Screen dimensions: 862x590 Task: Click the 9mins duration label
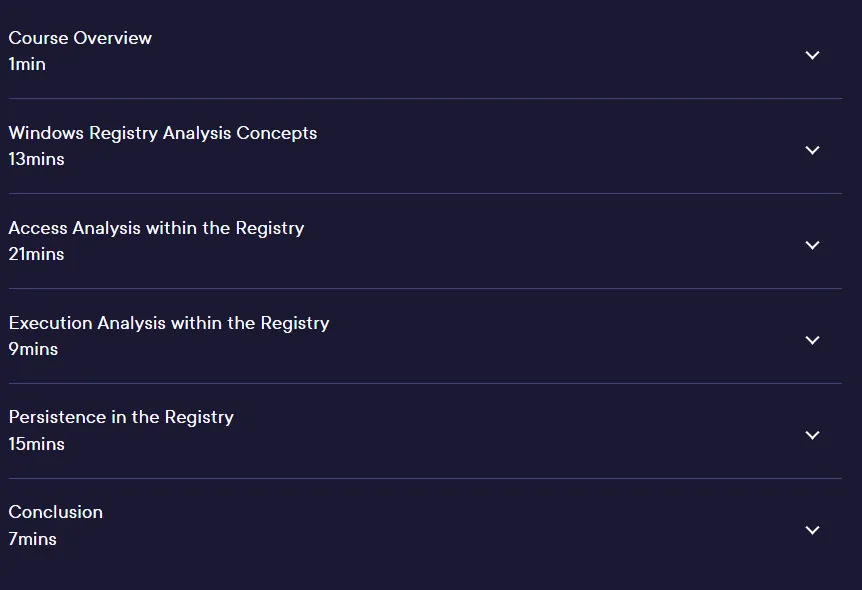tap(33, 350)
